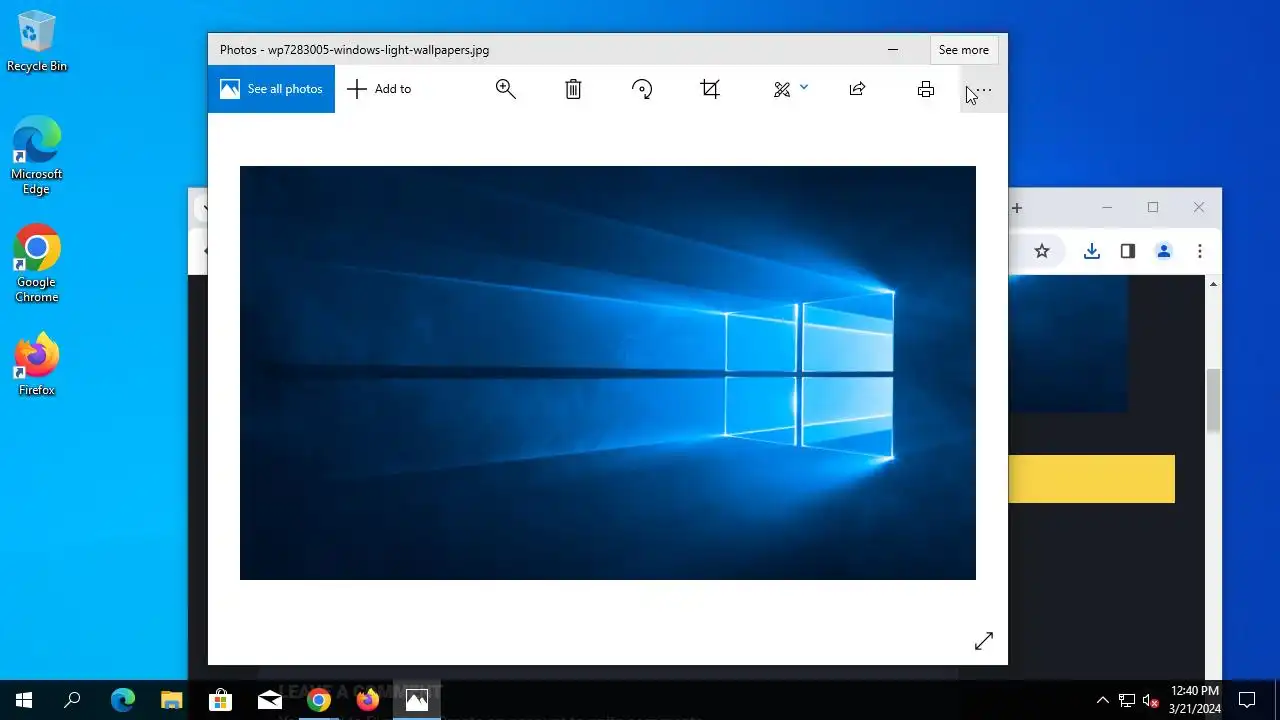The image size is (1280, 720).
Task: Toggle Chrome side panel icon
Action: click(1128, 251)
